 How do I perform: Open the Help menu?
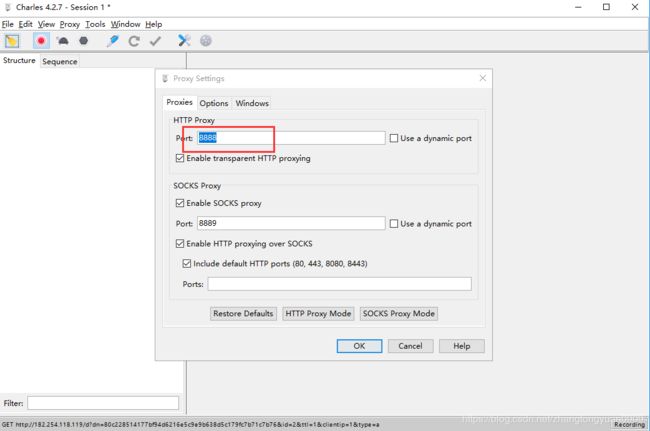tap(153, 24)
